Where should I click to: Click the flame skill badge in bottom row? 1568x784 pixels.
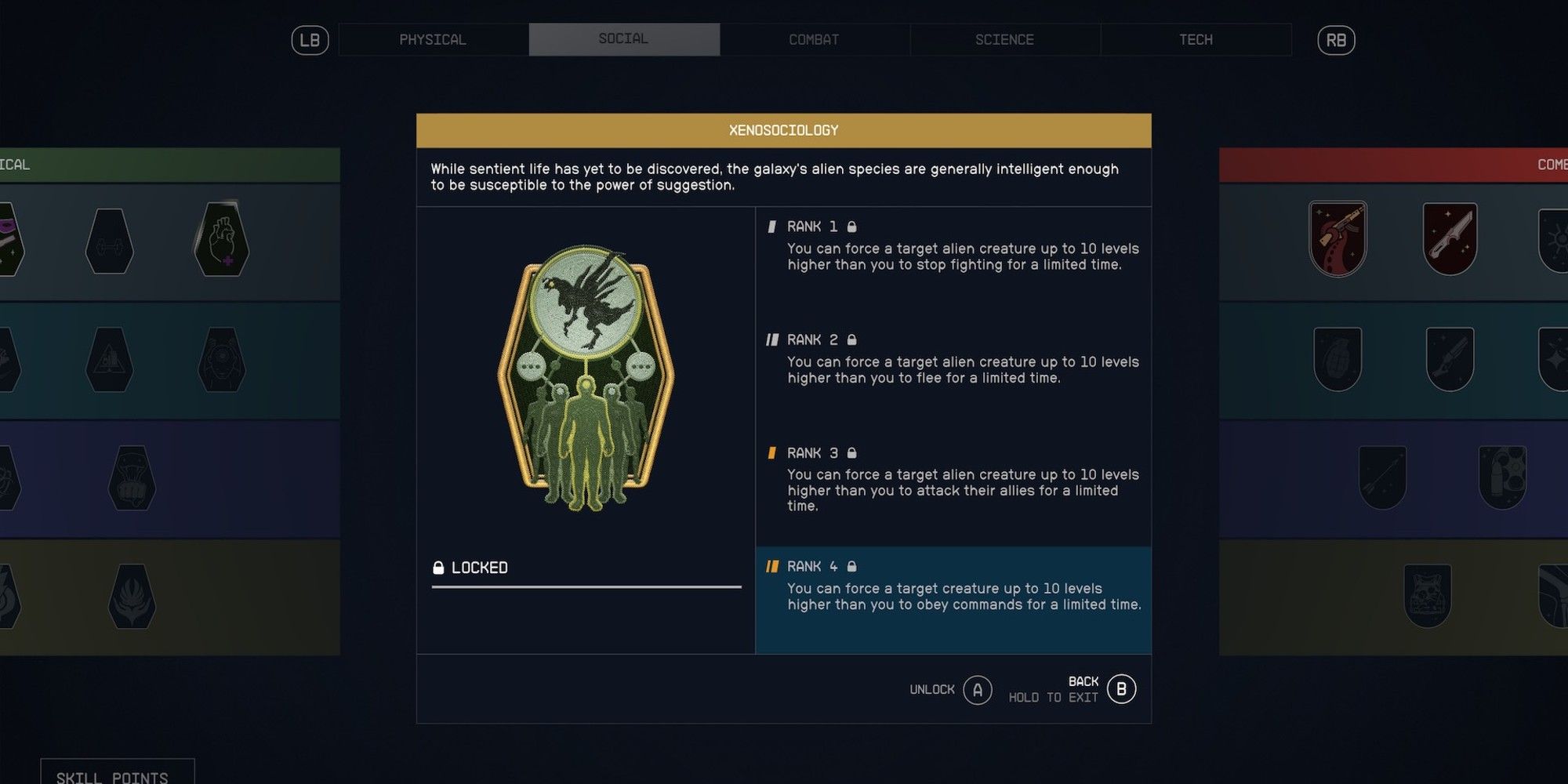tap(132, 597)
